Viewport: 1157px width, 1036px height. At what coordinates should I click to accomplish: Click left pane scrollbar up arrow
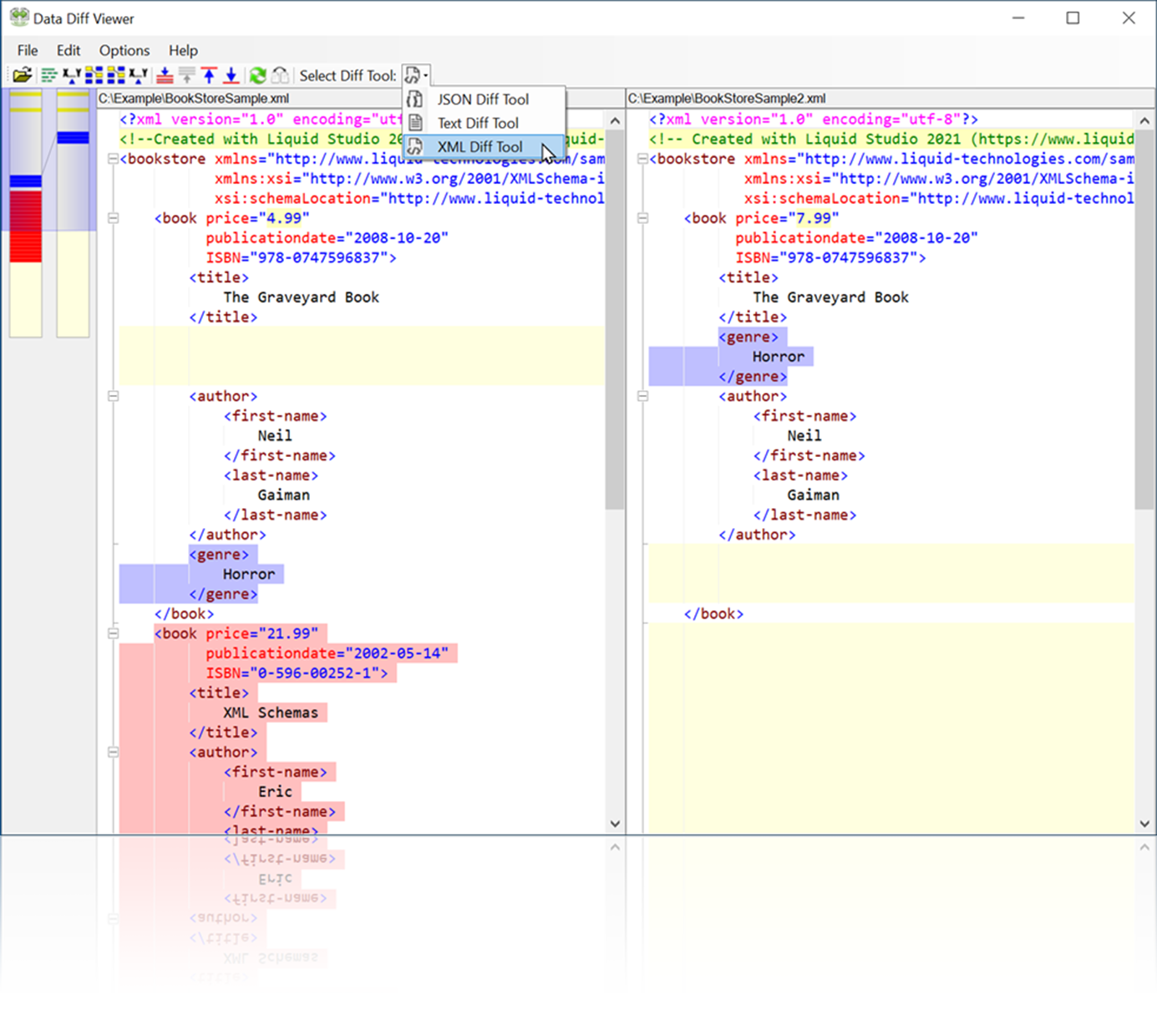[x=615, y=120]
